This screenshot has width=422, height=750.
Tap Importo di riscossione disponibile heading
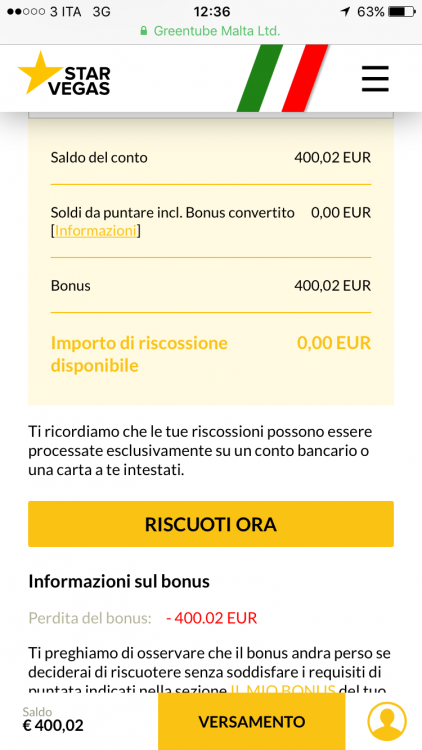pyautogui.click(x=139, y=354)
